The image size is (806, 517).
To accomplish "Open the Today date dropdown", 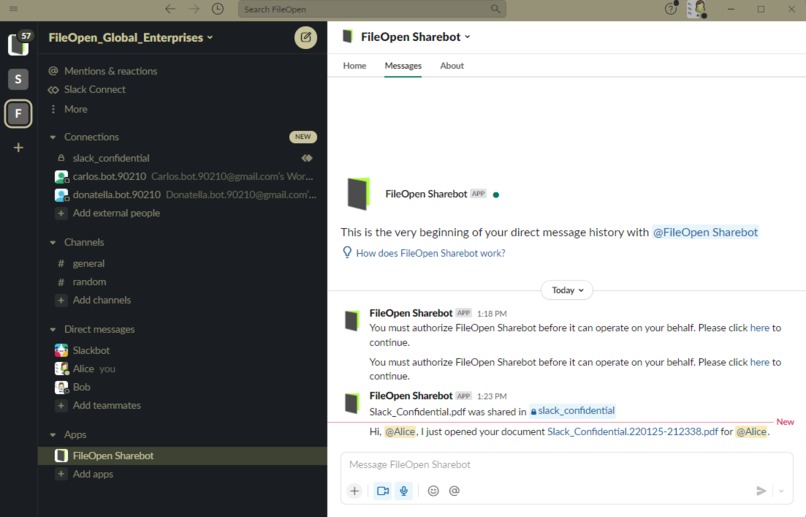I will tap(567, 290).
